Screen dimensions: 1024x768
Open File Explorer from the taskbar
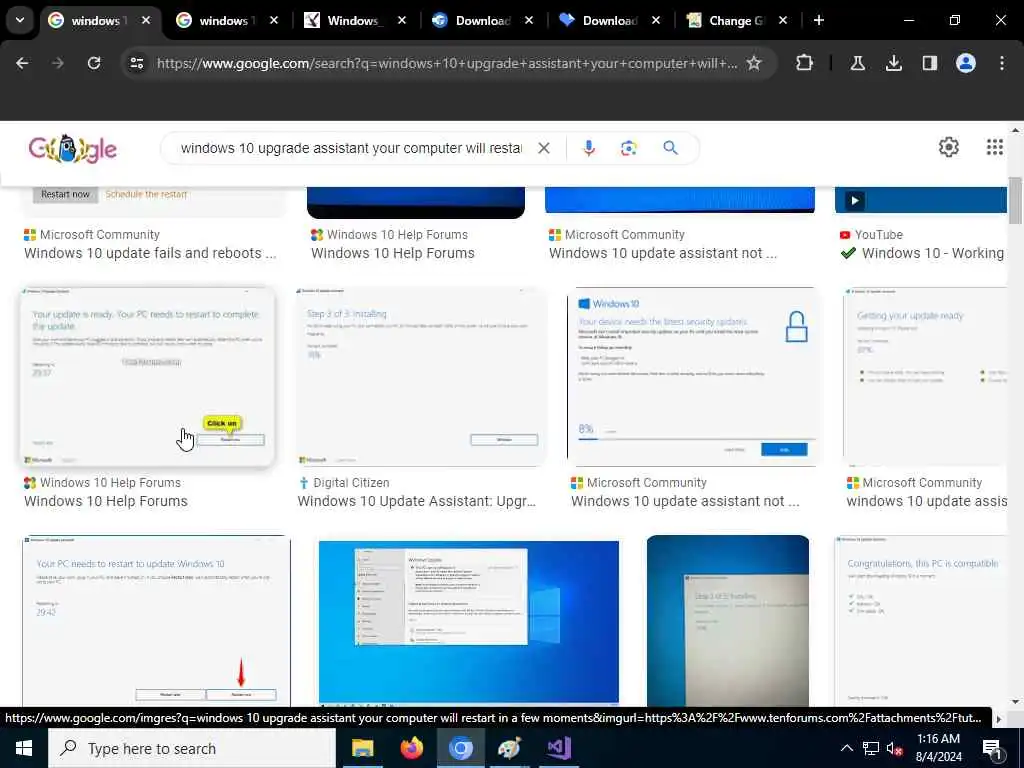[x=362, y=748]
